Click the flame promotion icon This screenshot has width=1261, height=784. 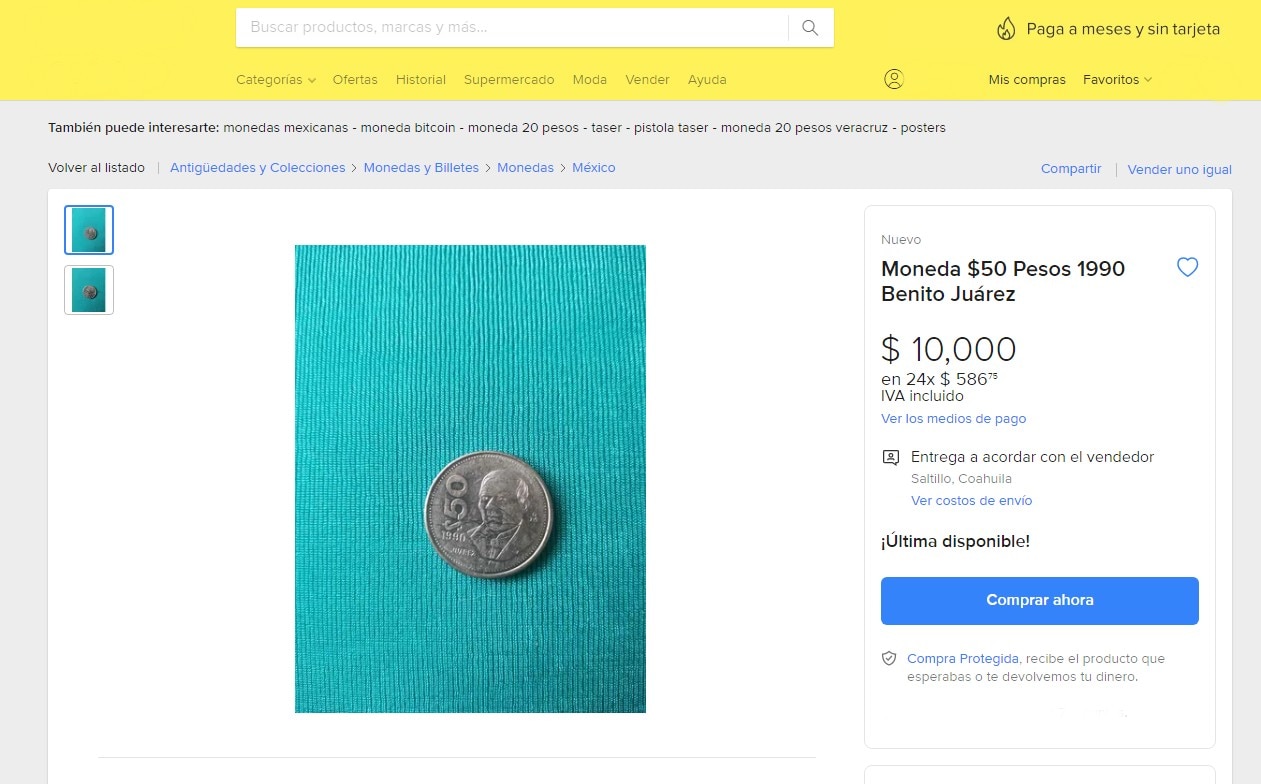coord(1006,29)
